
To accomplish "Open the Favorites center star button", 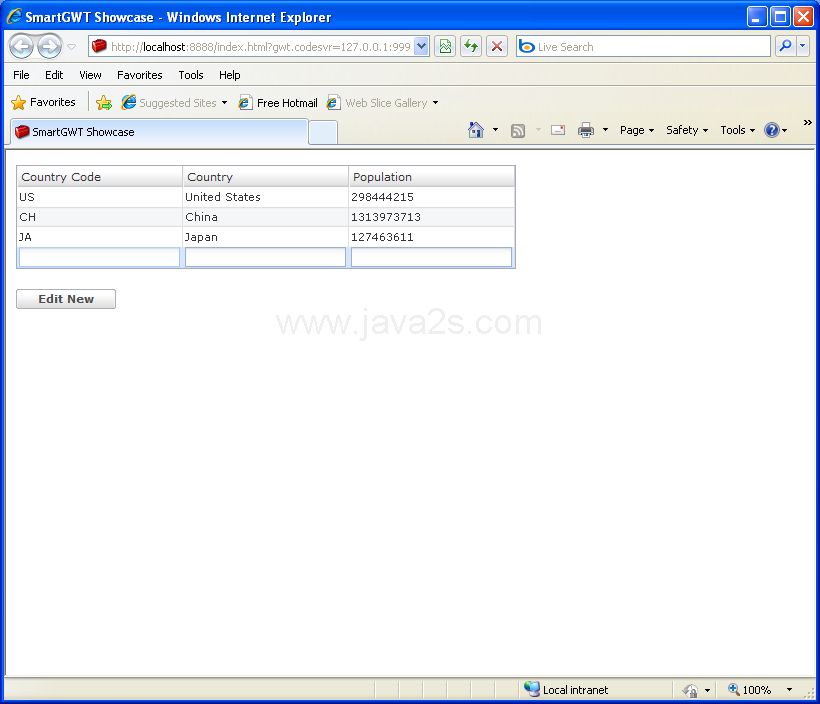I will click(43, 102).
